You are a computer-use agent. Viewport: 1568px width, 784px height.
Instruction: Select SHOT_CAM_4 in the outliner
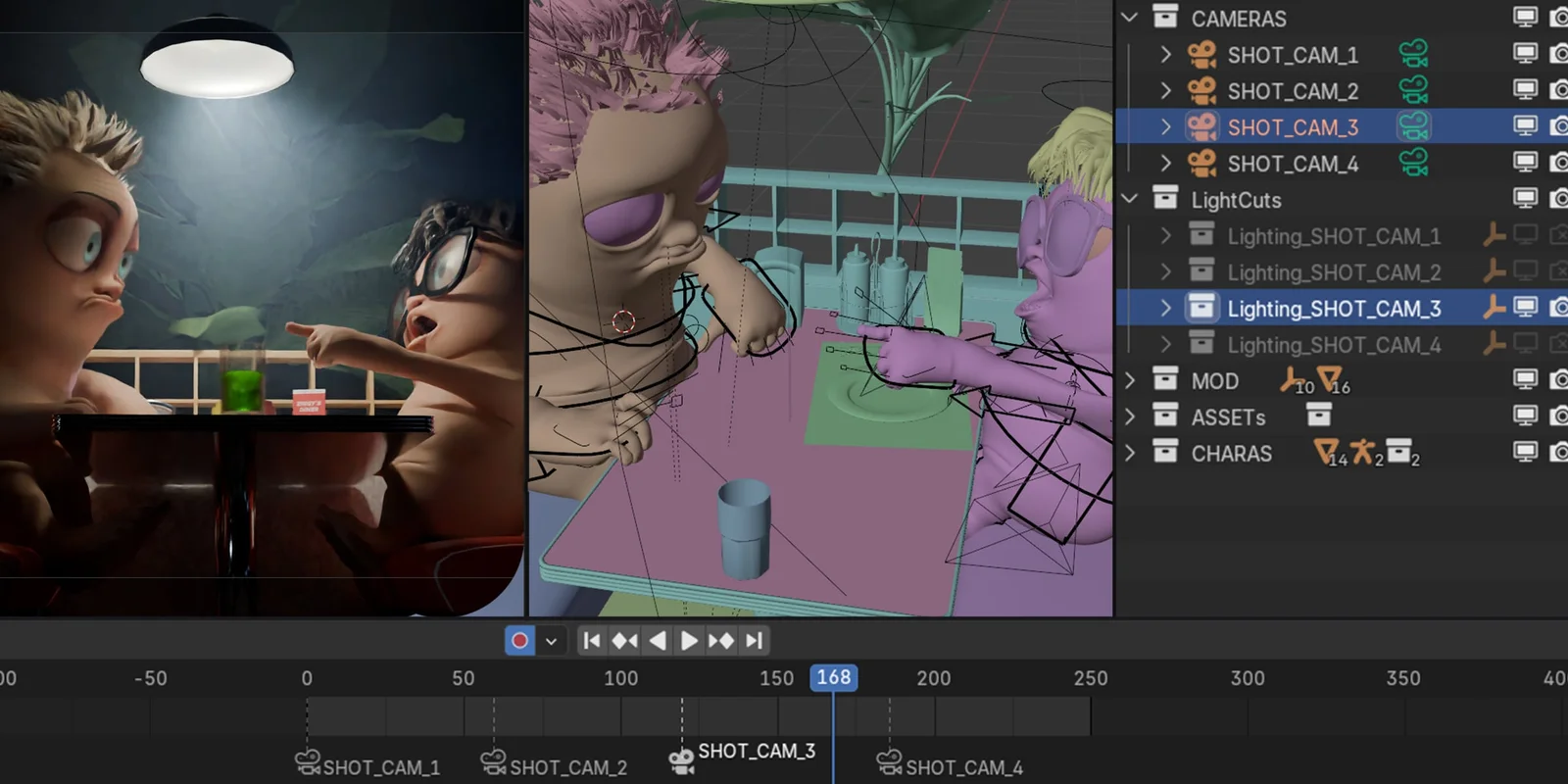pos(1293,164)
